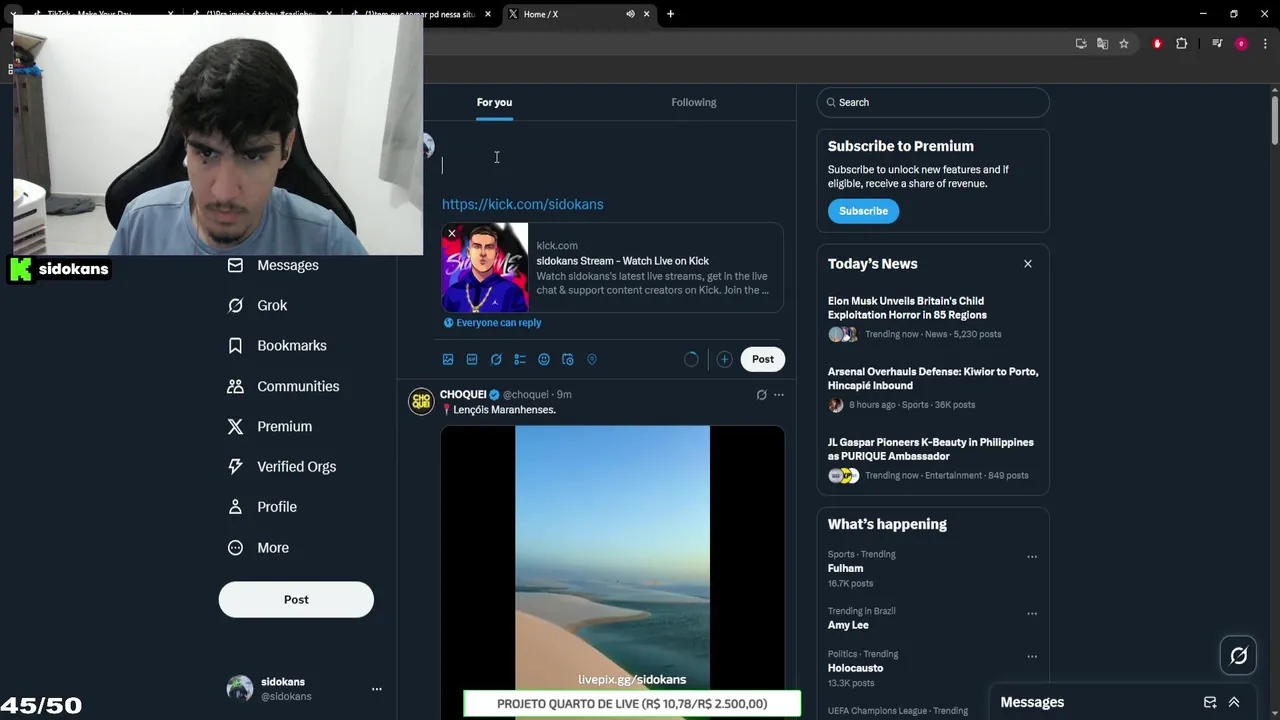Open Chrome three-dot menu

(1265, 44)
